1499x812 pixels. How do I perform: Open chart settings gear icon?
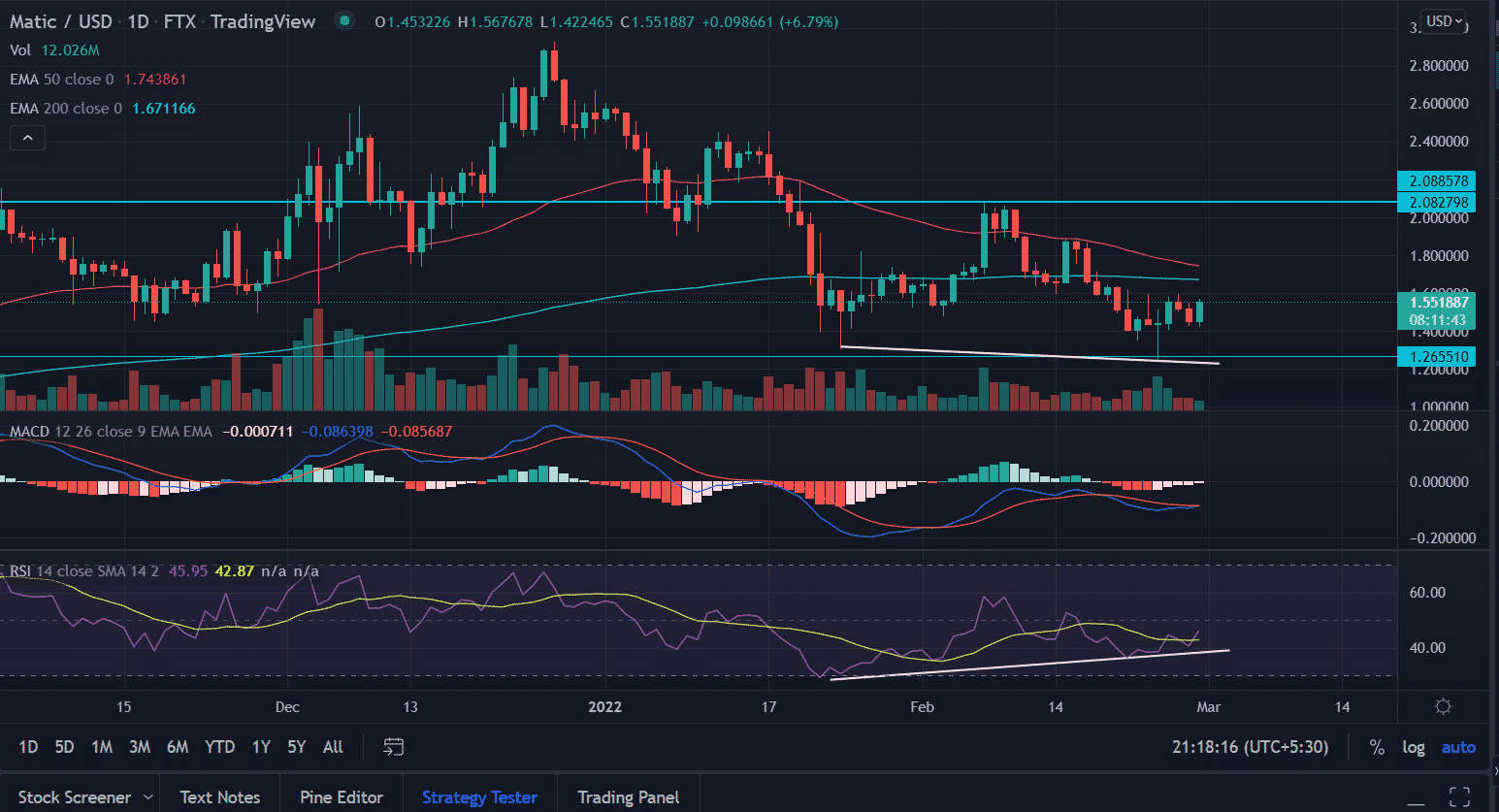pos(1443,706)
